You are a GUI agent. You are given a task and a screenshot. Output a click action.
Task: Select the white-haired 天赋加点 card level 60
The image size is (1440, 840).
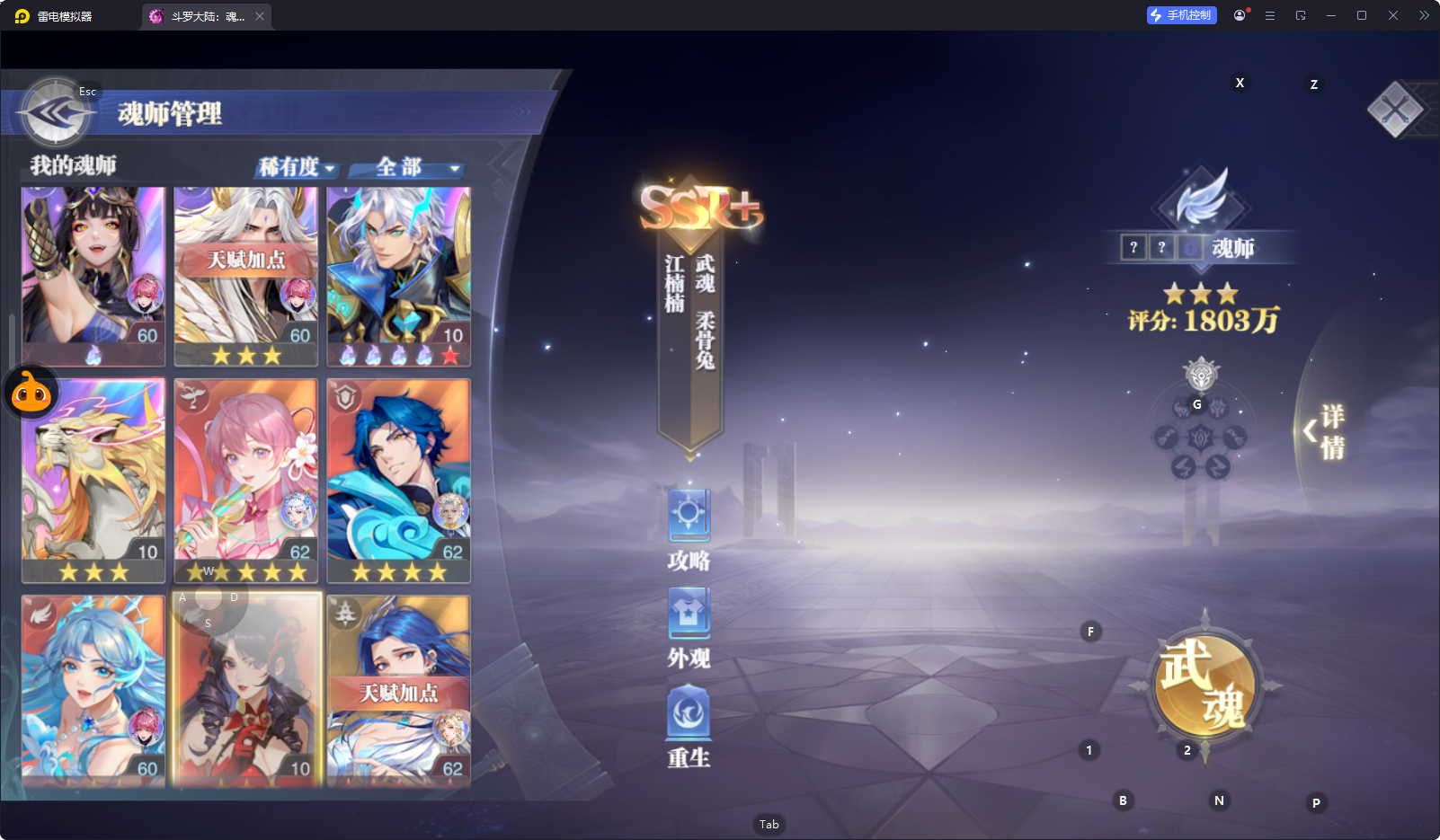click(x=246, y=276)
